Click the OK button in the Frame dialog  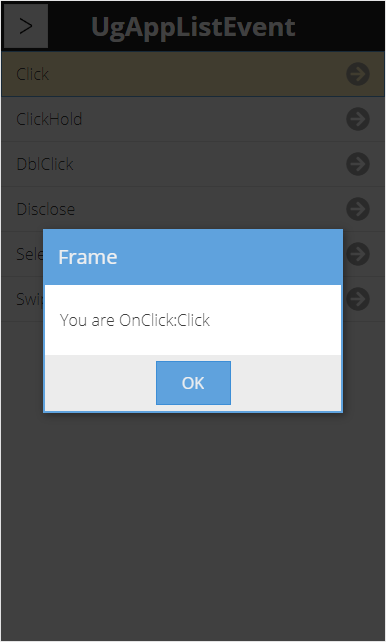click(193, 383)
